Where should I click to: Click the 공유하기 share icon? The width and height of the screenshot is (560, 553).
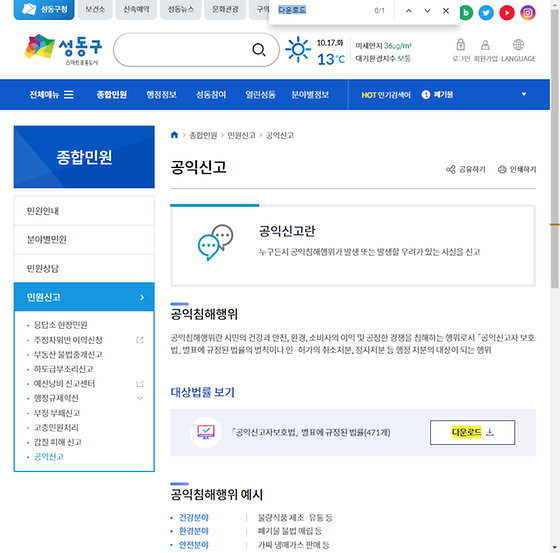click(x=451, y=169)
